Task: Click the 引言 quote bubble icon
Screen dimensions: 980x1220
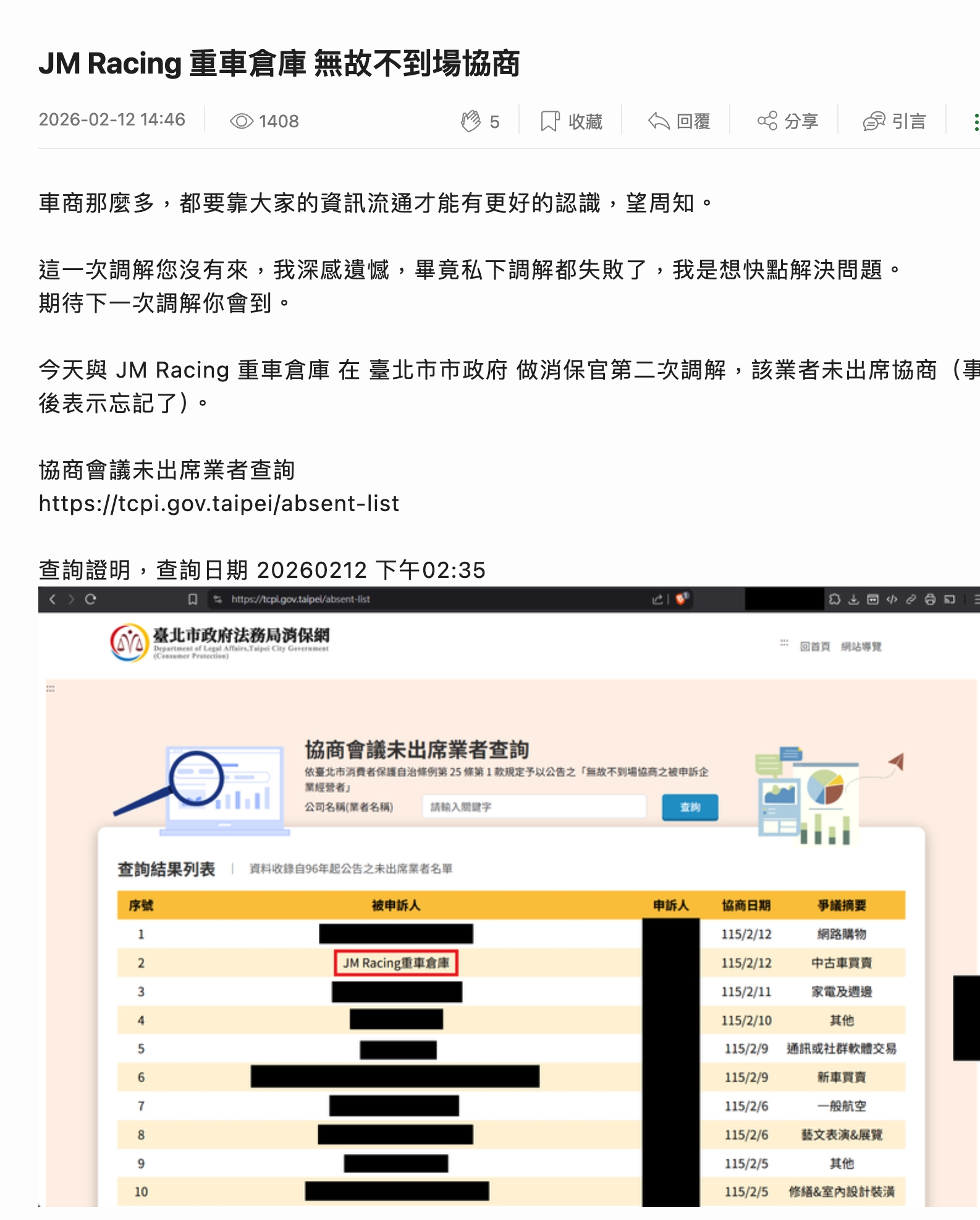Action: pos(874,121)
